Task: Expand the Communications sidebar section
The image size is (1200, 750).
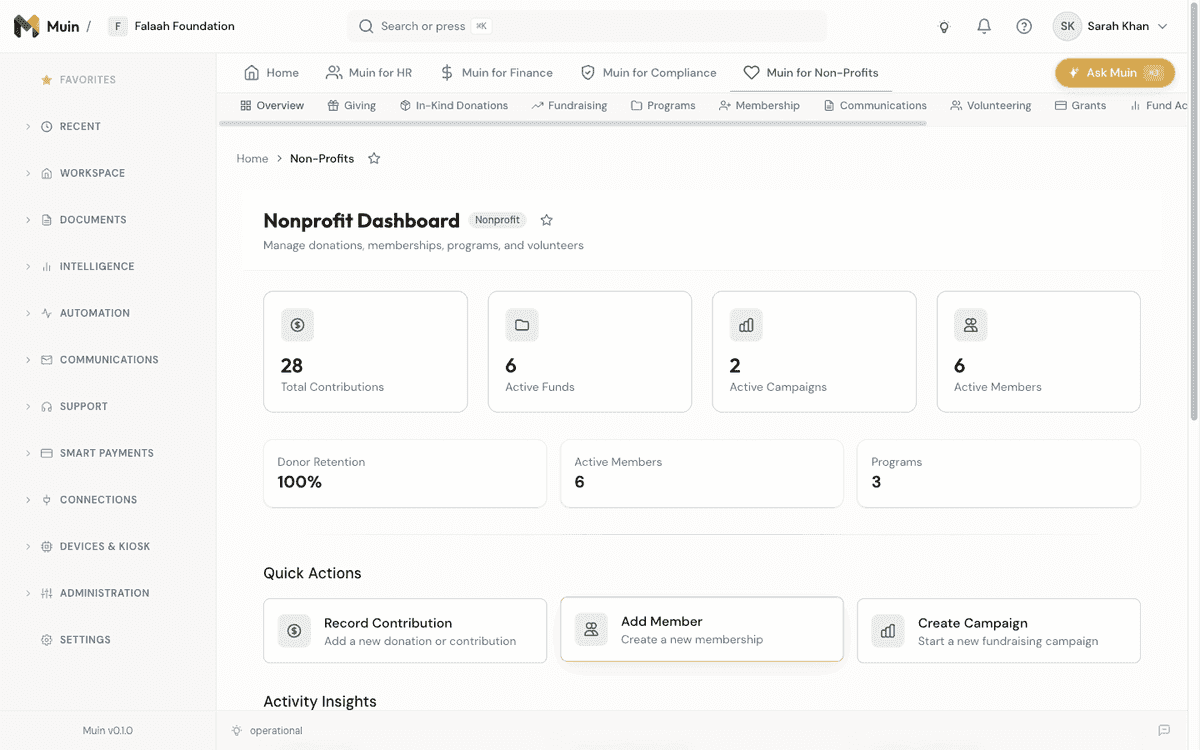Action: 28,360
